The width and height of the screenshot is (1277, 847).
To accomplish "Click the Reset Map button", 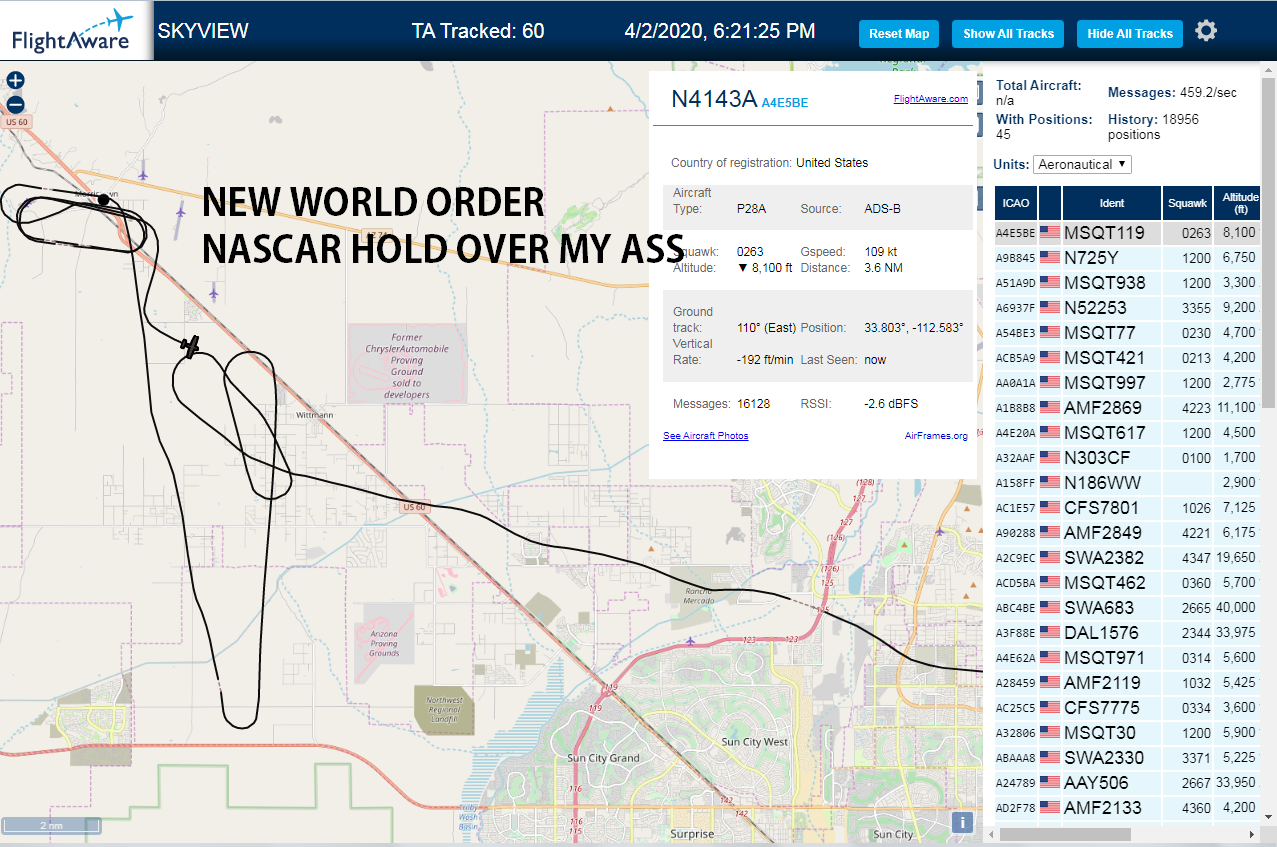I will point(899,34).
